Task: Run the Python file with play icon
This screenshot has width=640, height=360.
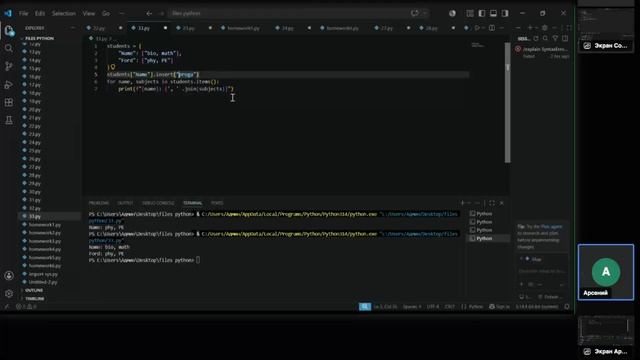Action: coord(477,28)
